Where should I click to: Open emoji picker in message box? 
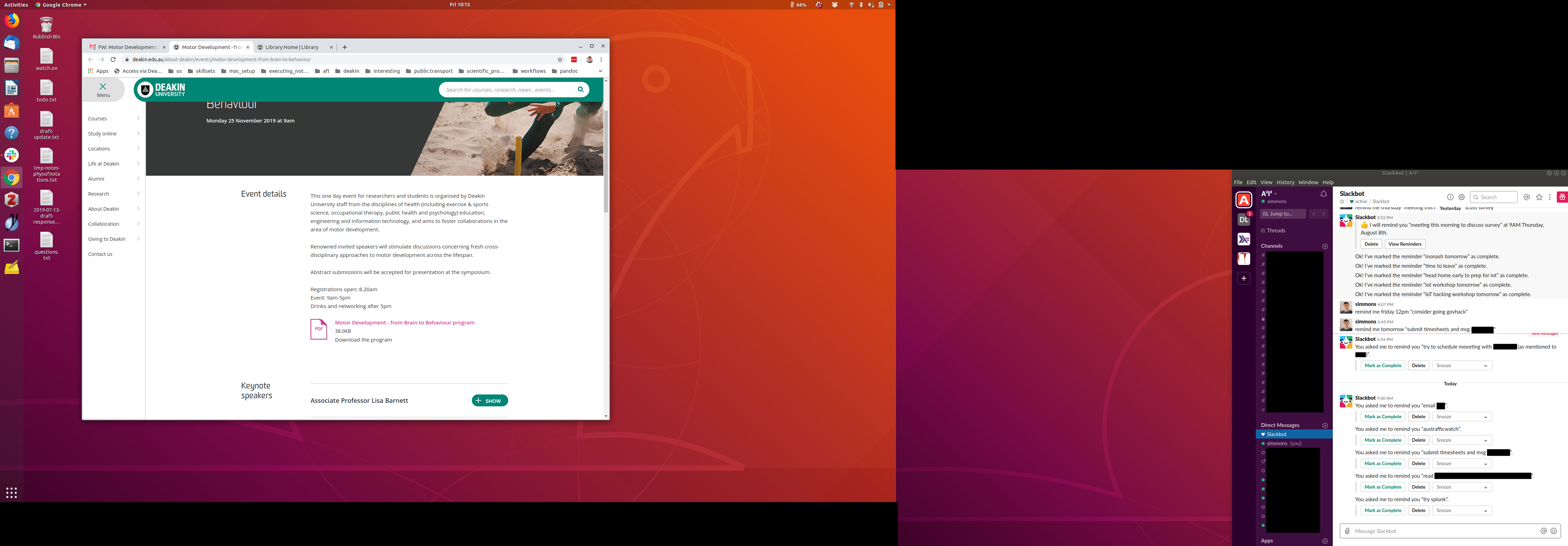[x=1553, y=531]
